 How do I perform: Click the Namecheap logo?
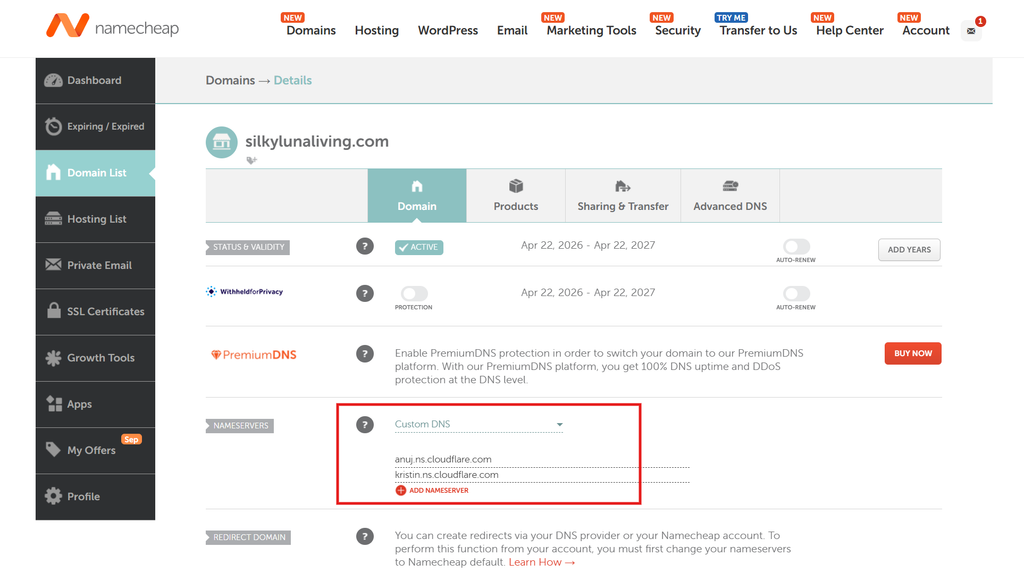point(112,27)
